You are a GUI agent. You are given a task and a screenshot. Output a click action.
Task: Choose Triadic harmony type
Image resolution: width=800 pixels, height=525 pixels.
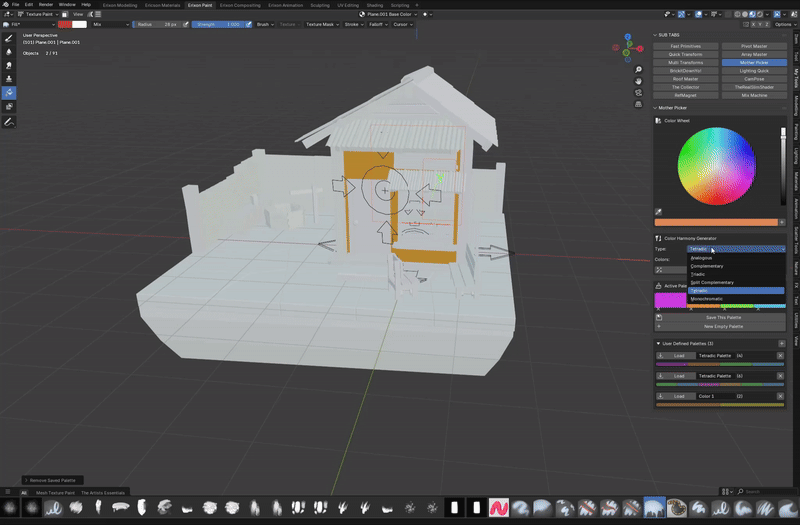[736, 274]
